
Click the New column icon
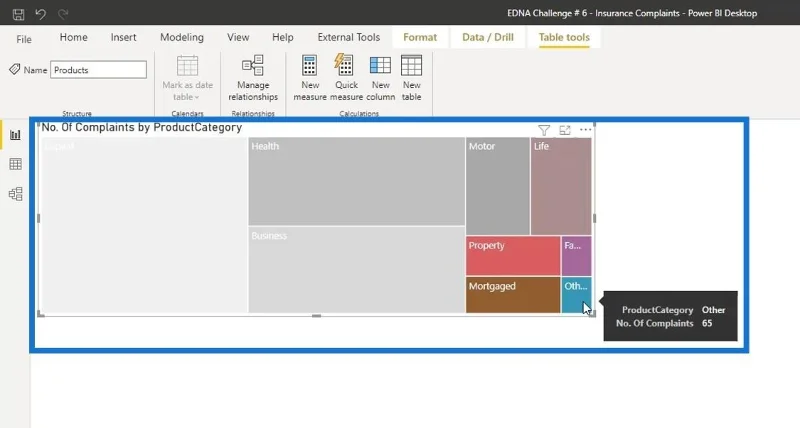(380, 65)
